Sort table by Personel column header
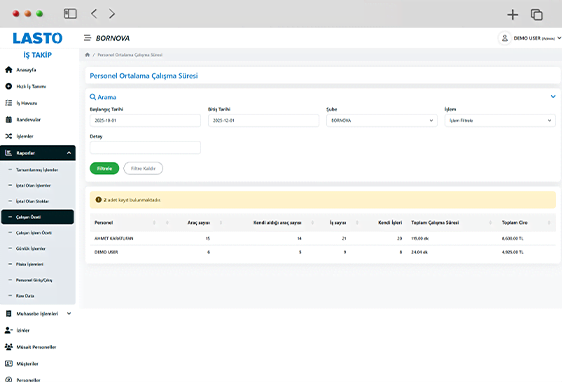Screen dimensions: 562x382 pos(104,223)
